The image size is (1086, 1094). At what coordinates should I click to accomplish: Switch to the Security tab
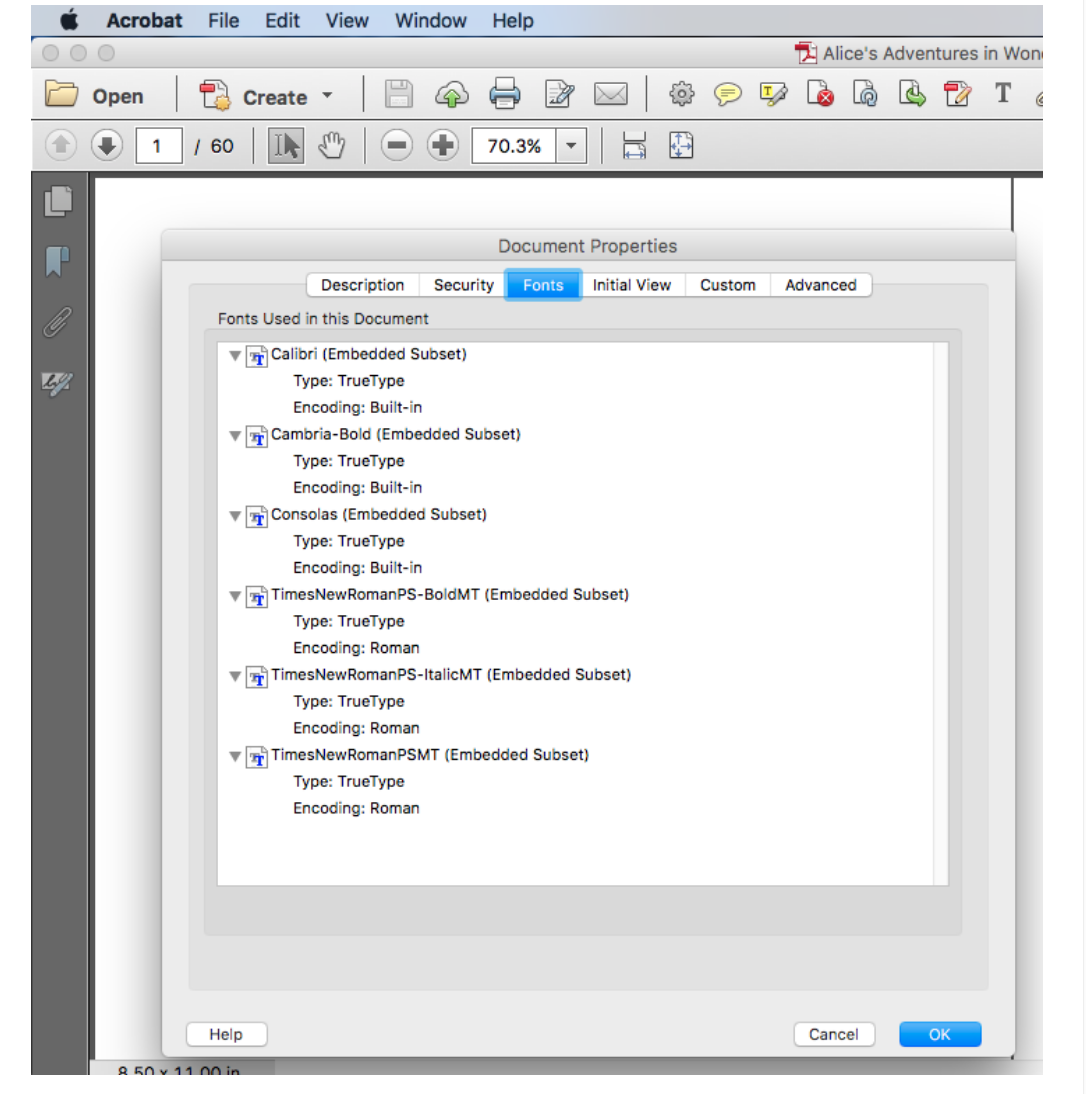coord(464,285)
